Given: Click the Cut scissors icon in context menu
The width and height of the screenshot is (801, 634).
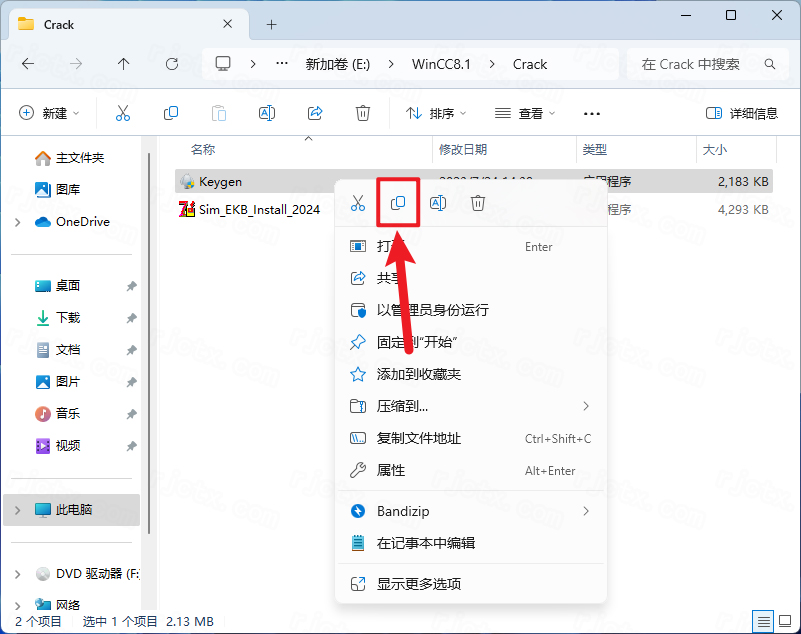Looking at the screenshot, I should (x=358, y=203).
